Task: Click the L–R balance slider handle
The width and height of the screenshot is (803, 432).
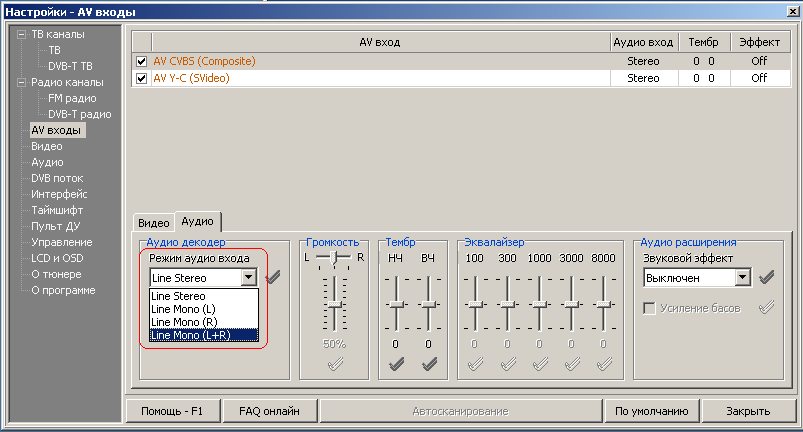Action: (331, 257)
